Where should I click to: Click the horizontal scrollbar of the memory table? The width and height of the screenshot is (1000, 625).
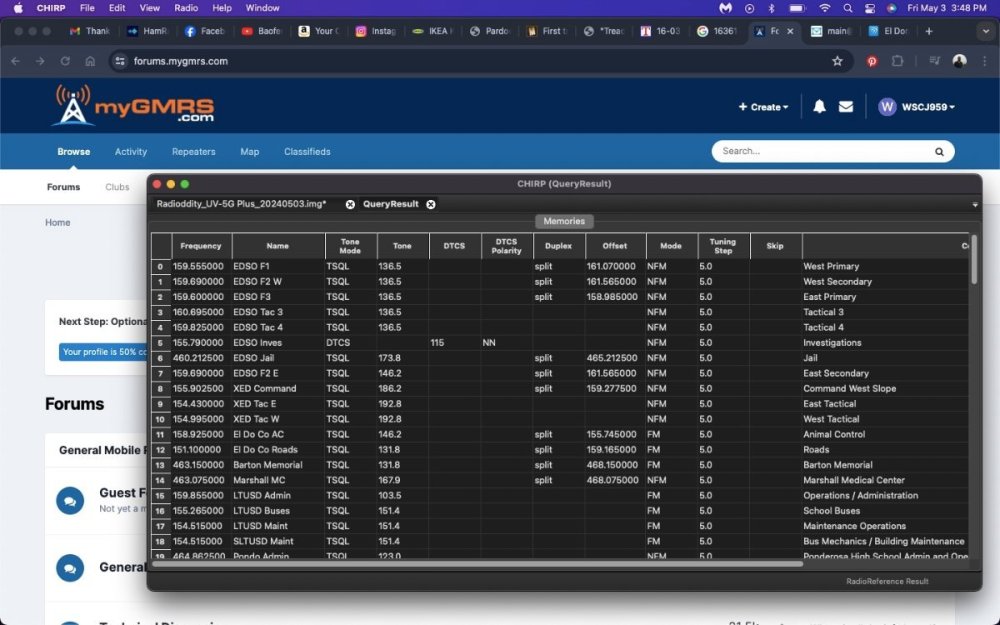[x=480, y=564]
